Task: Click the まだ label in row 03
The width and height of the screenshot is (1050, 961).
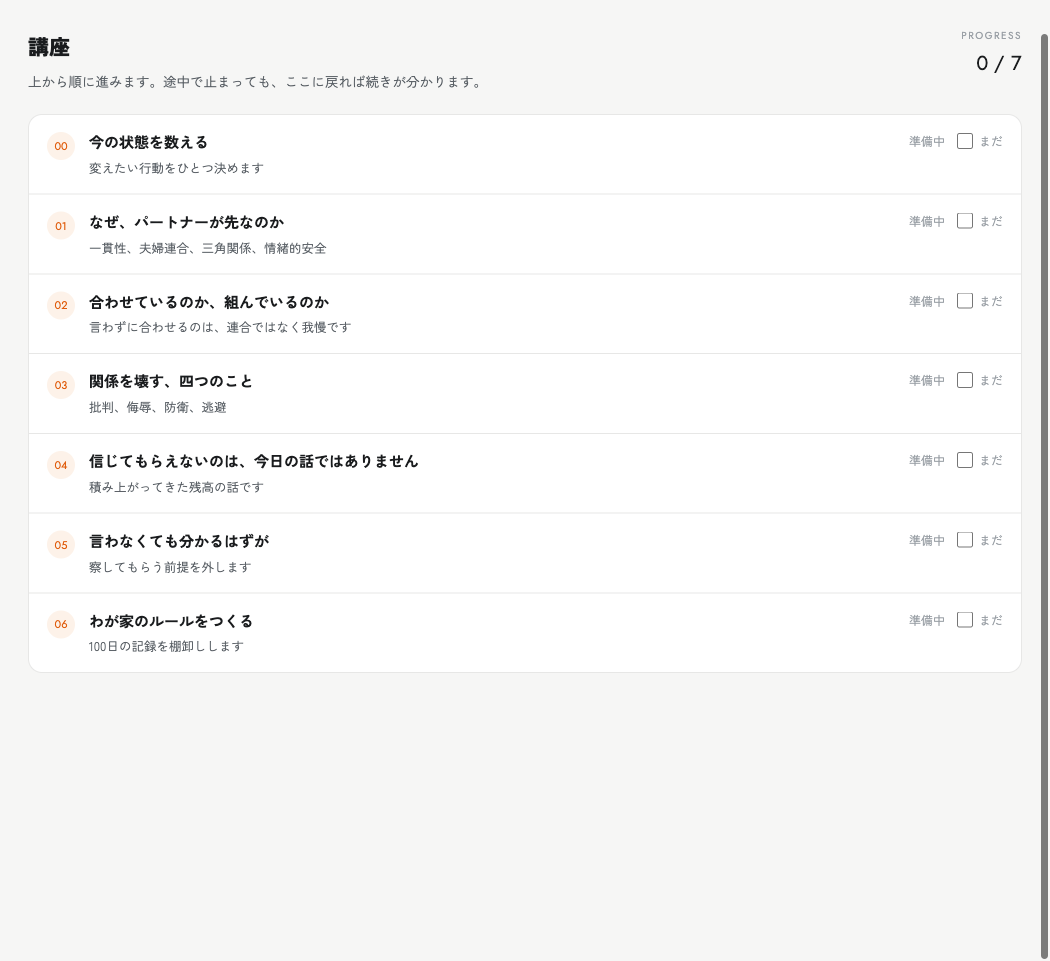Action: [x=991, y=380]
